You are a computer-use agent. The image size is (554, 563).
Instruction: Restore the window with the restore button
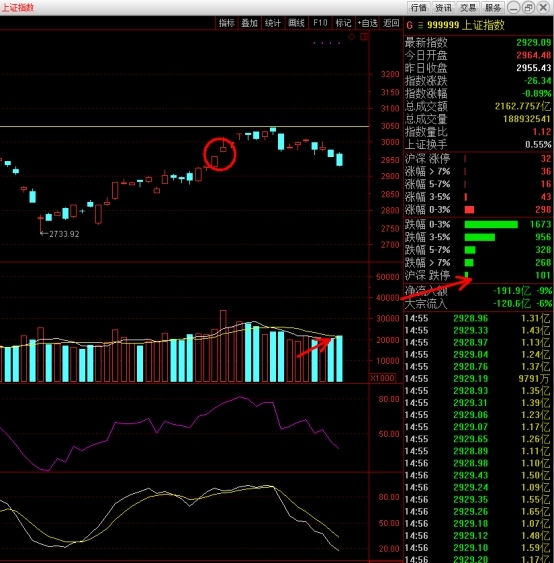pyautogui.click(x=529, y=8)
